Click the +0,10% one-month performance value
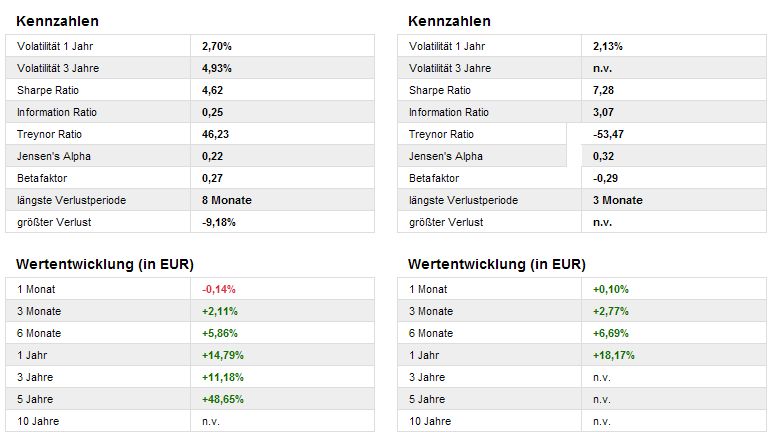This screenshot has width=772, height=432. (611, 289)
